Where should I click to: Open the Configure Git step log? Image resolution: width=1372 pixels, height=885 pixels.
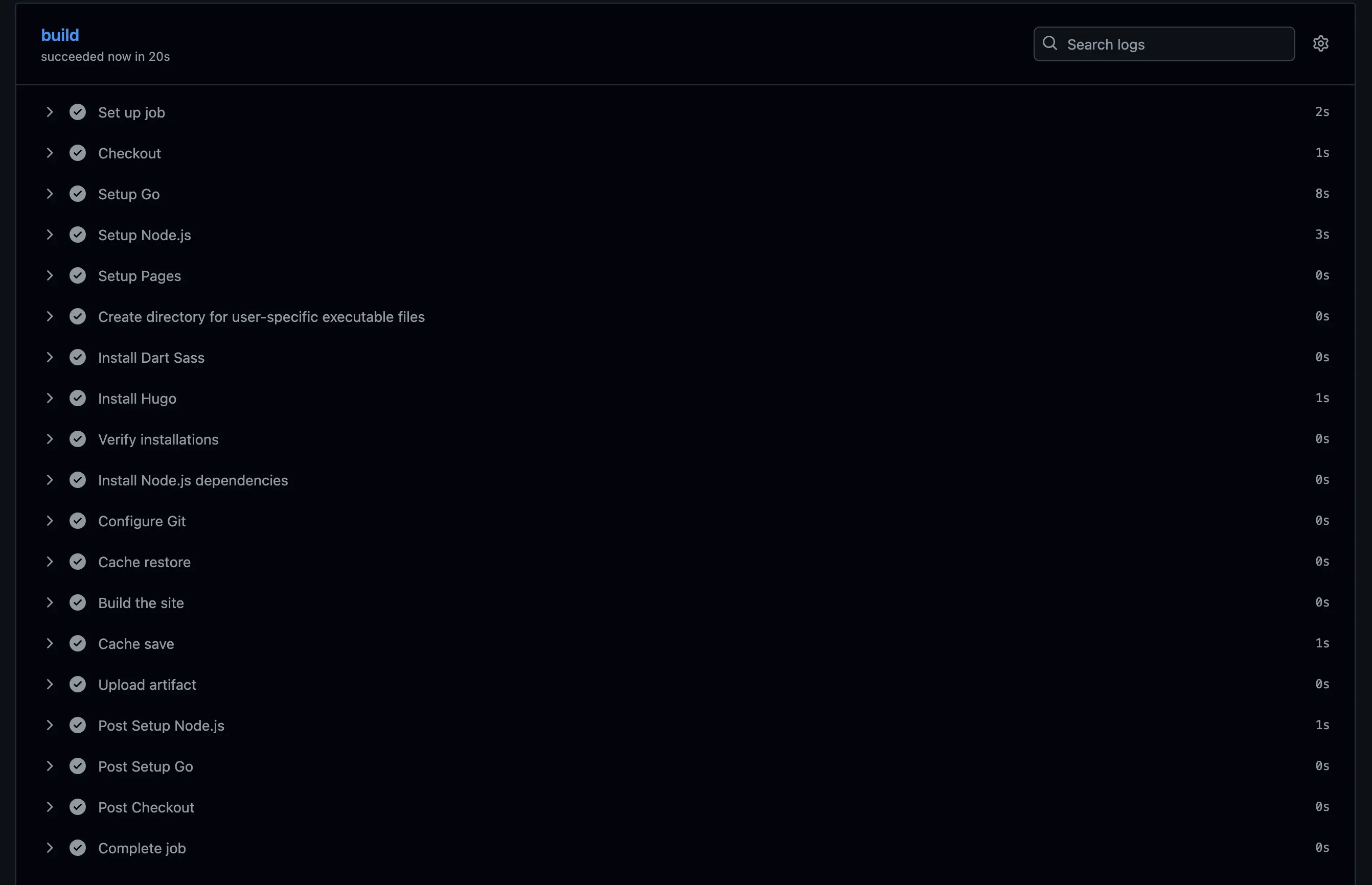(142, 521)
